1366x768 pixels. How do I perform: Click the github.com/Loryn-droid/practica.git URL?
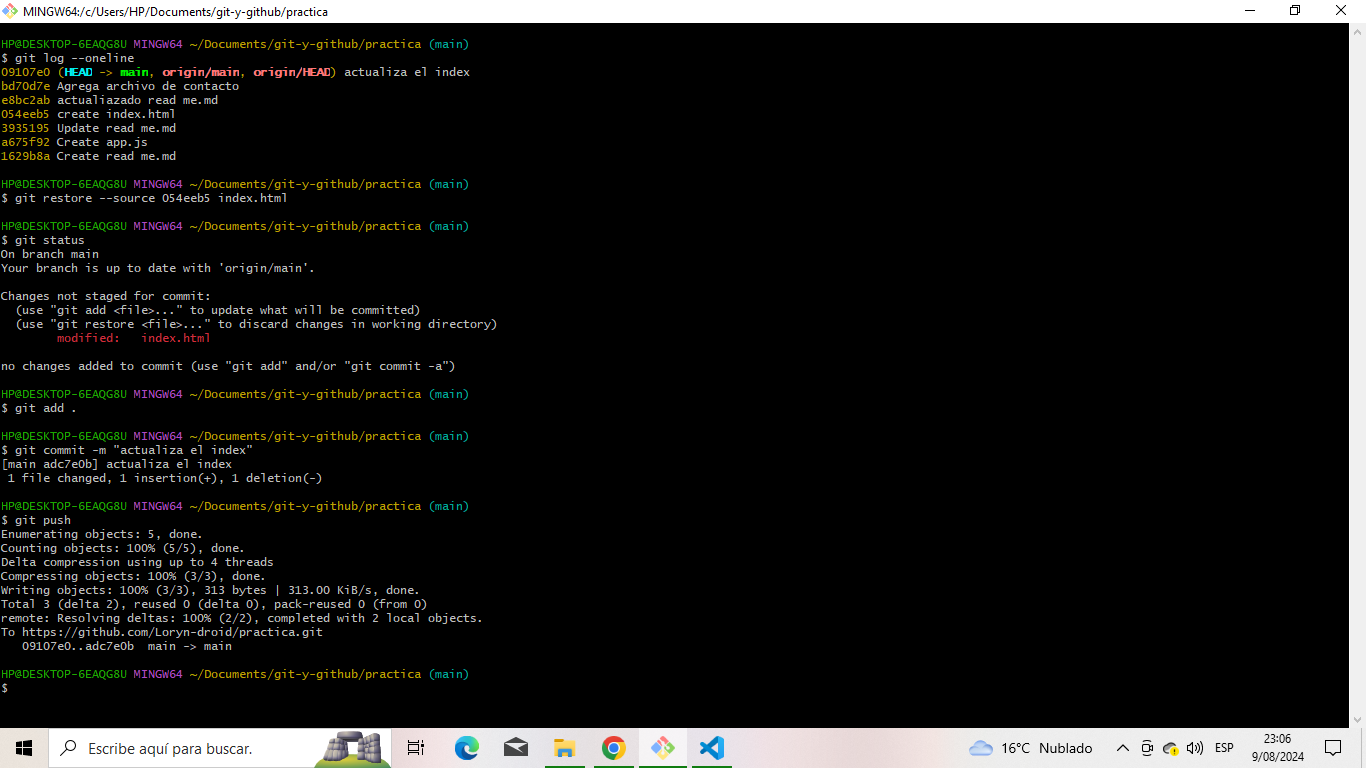172,632
